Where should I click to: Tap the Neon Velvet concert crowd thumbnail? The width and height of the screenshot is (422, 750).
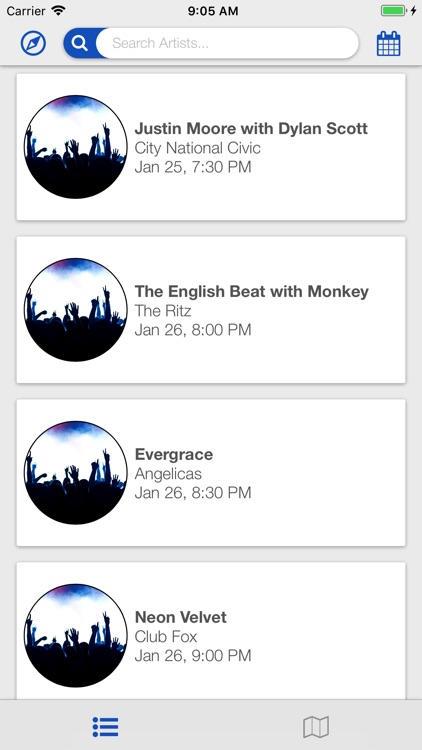tap(76, 635)
